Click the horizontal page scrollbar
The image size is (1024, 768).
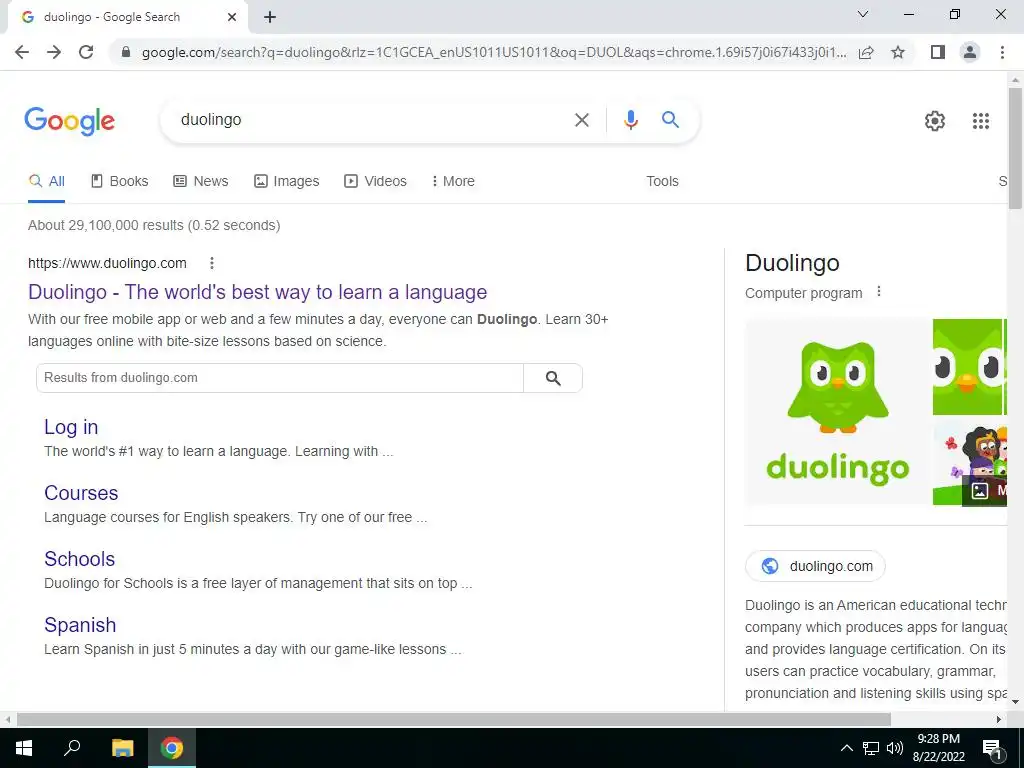[x=454, y=719]
